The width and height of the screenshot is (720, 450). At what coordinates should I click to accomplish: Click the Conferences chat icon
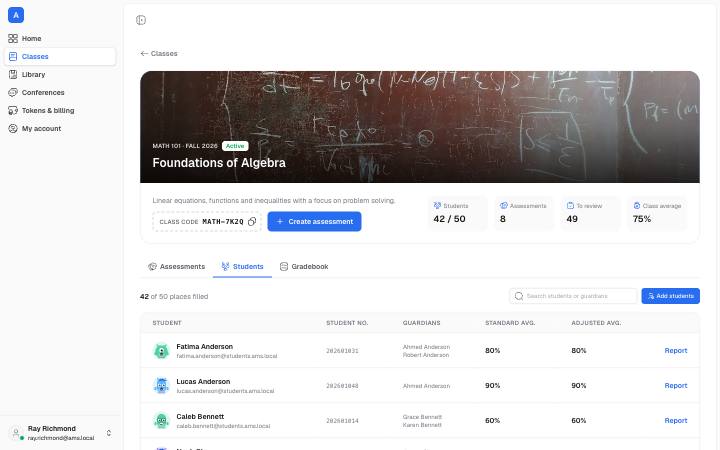13,92
